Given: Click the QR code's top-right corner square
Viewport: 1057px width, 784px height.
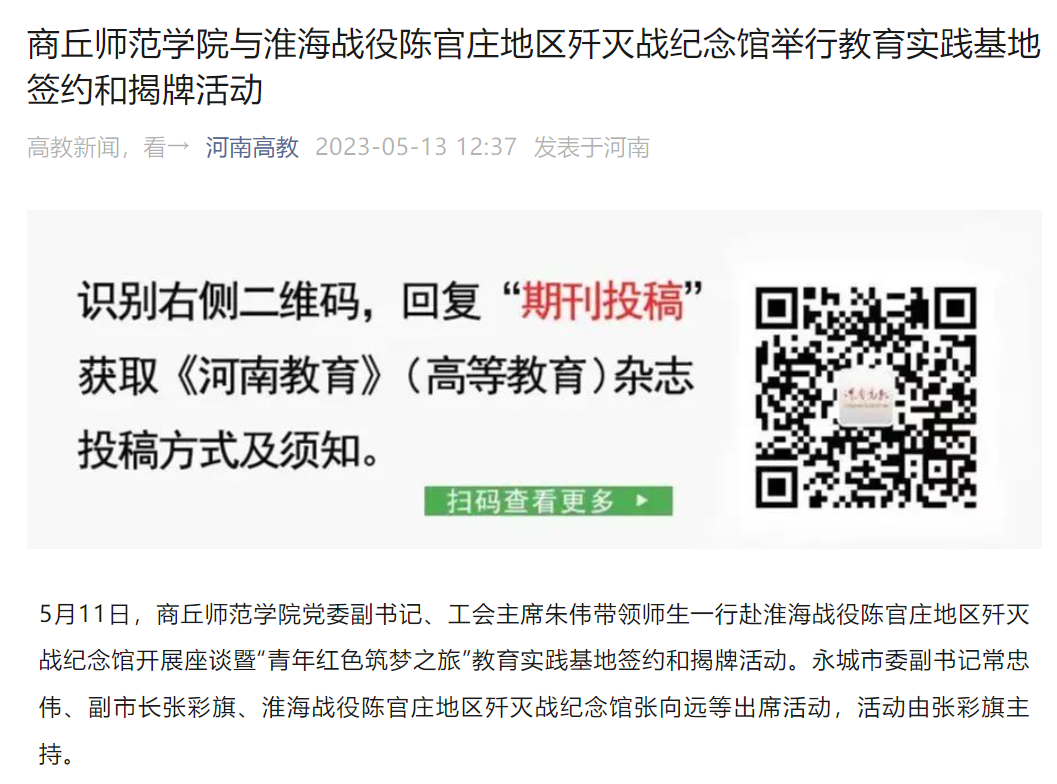Looking at the screenshot, I should (x=955, y=308).
